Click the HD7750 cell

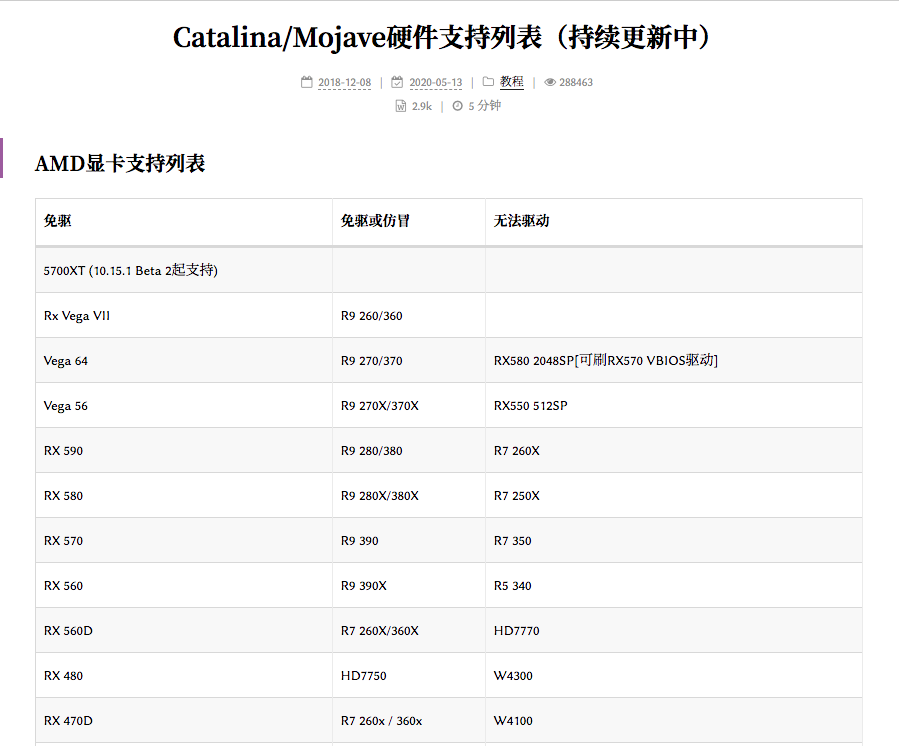(409, 675)
